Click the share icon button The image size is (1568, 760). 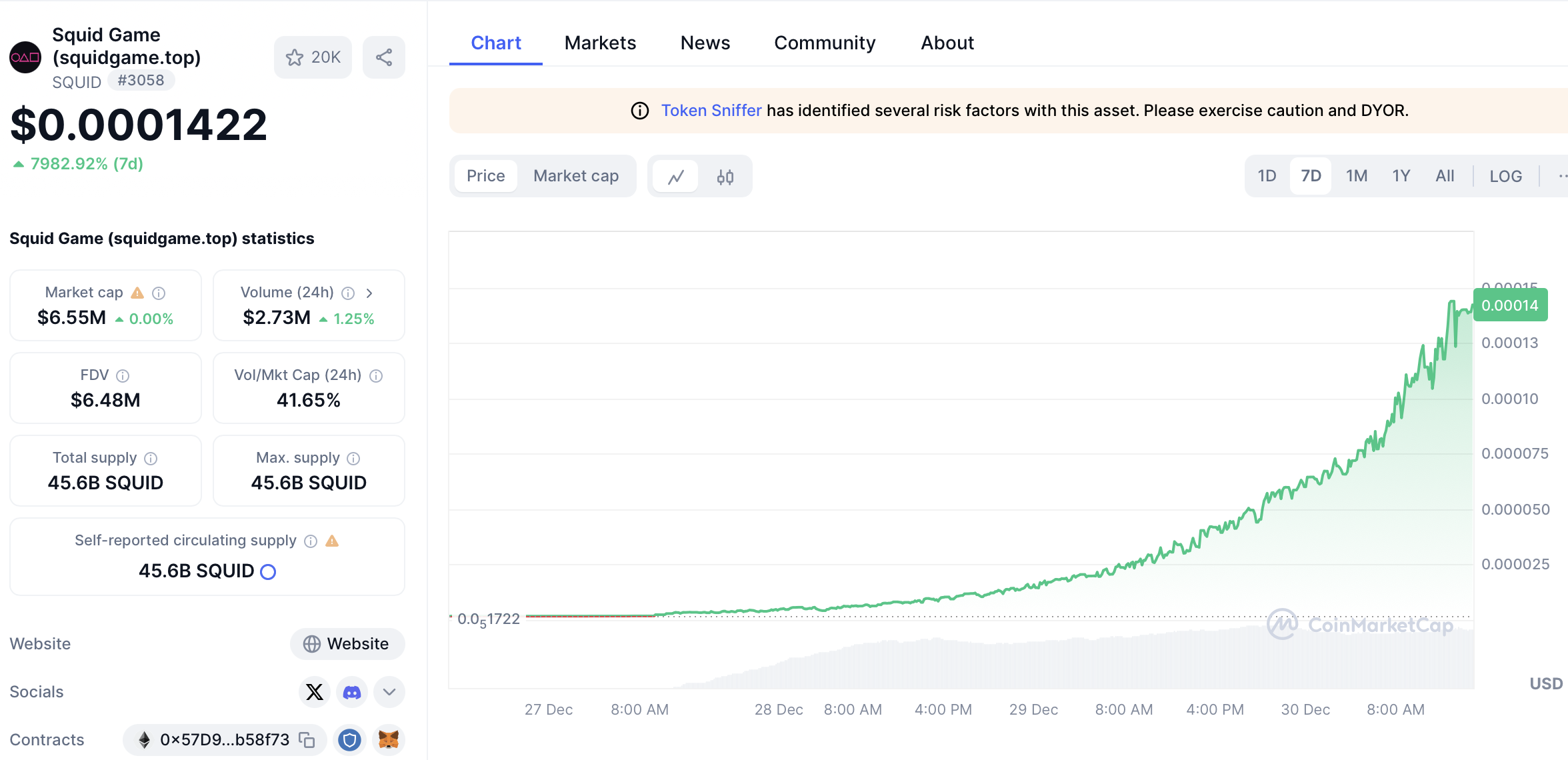[x=383, y=57]
